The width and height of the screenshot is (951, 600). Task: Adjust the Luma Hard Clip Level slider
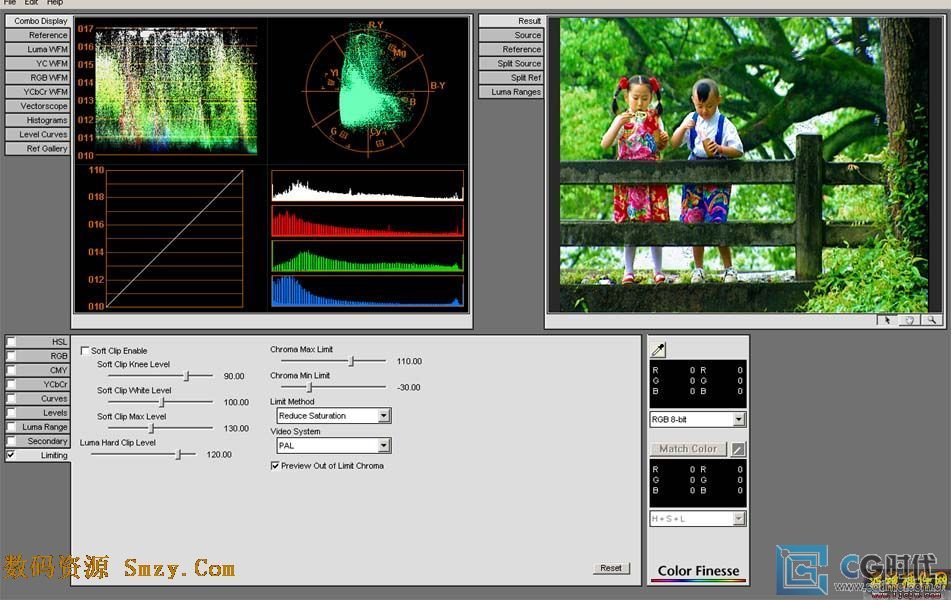178,454
